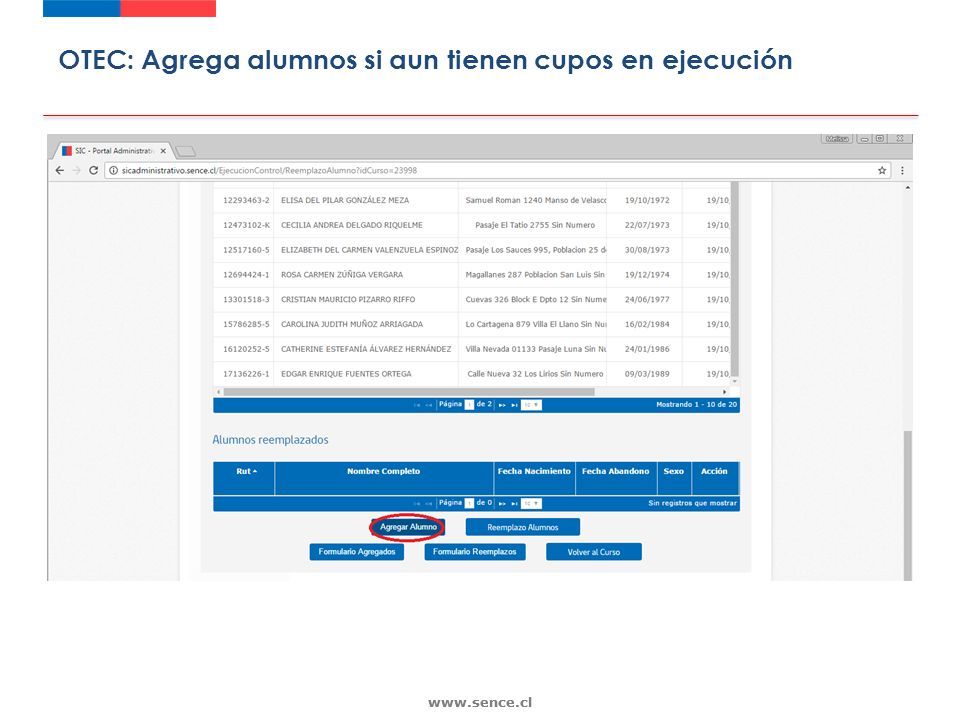Click the Volver al Curso button
Screen dimensions: 960x720
click(594, 552)
